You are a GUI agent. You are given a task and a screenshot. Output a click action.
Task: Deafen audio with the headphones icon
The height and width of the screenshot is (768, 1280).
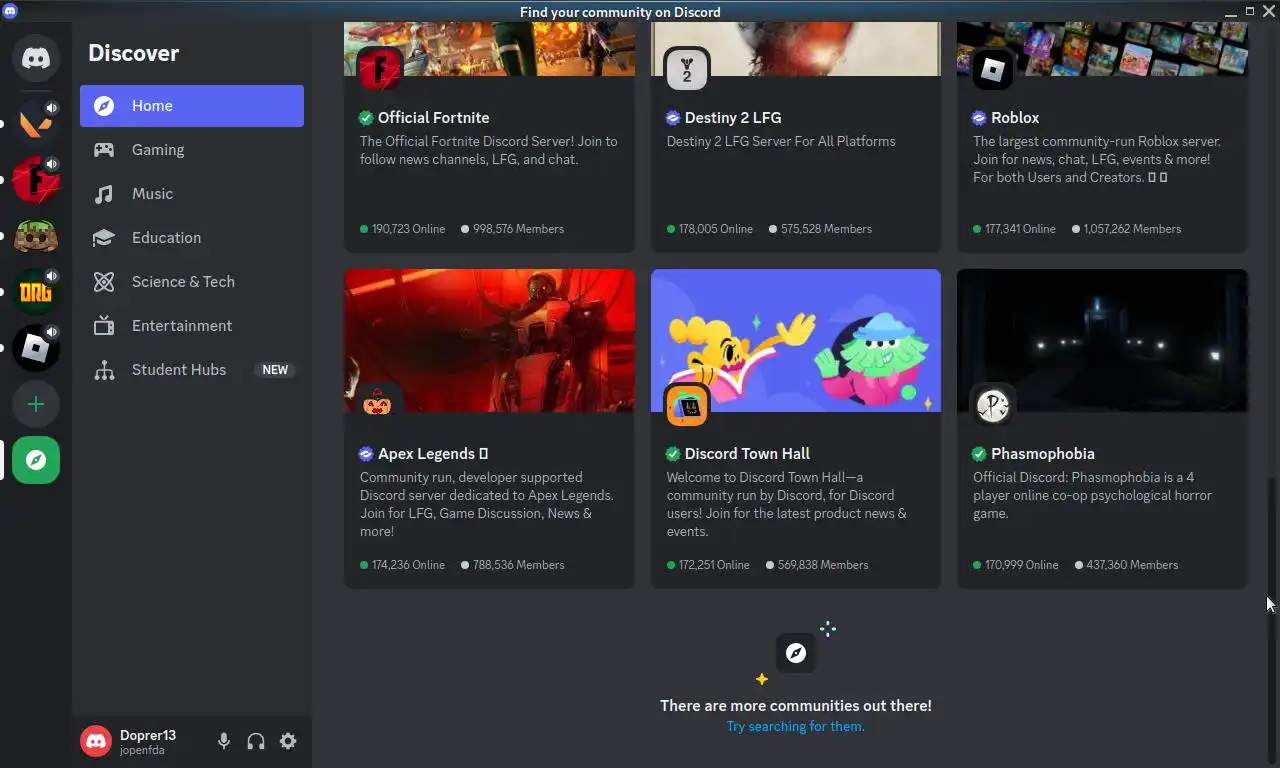tap(256, 741)
